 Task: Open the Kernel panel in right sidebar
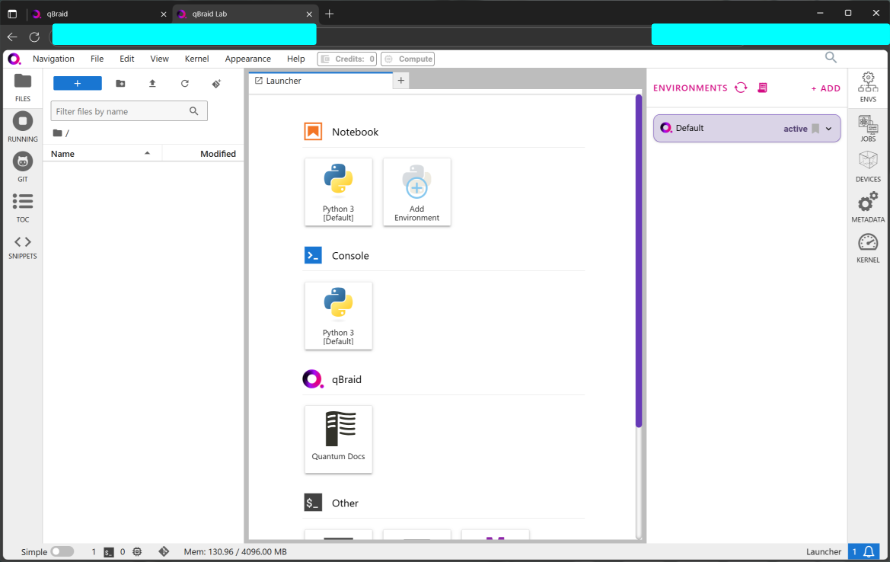click(868, 248)
